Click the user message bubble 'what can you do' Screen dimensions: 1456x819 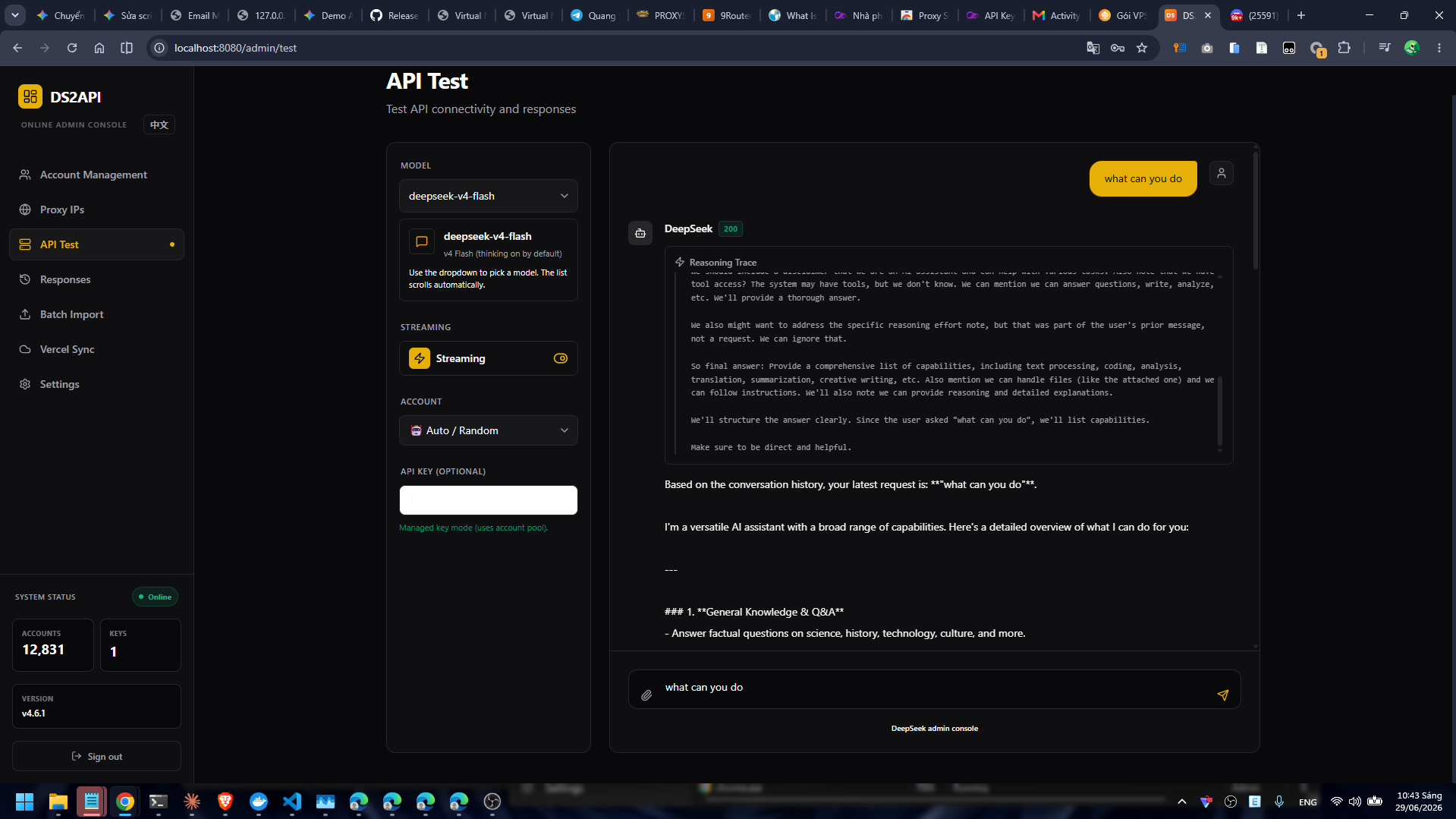coord(1143,178)
